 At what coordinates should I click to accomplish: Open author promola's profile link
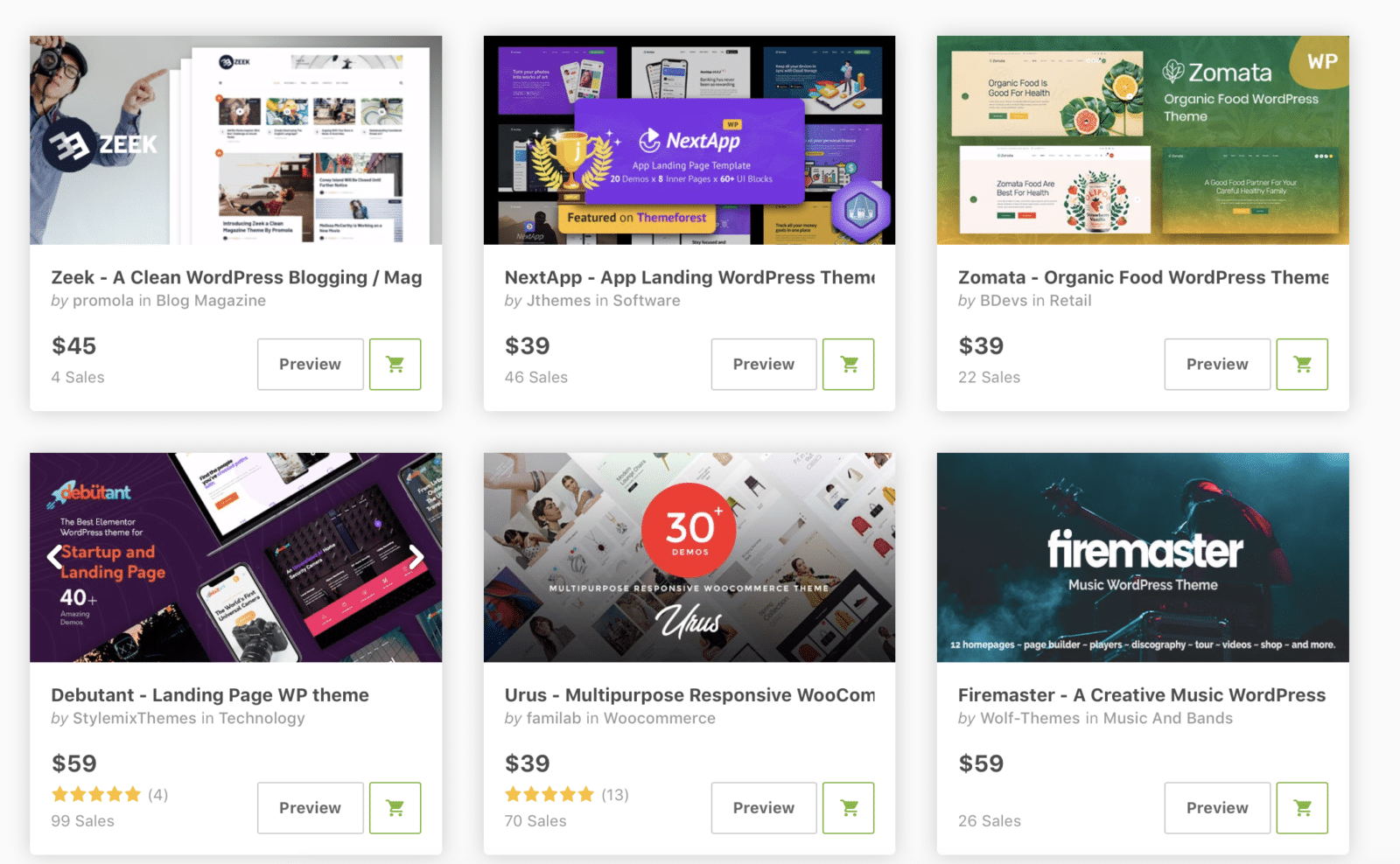coord(103,301)
